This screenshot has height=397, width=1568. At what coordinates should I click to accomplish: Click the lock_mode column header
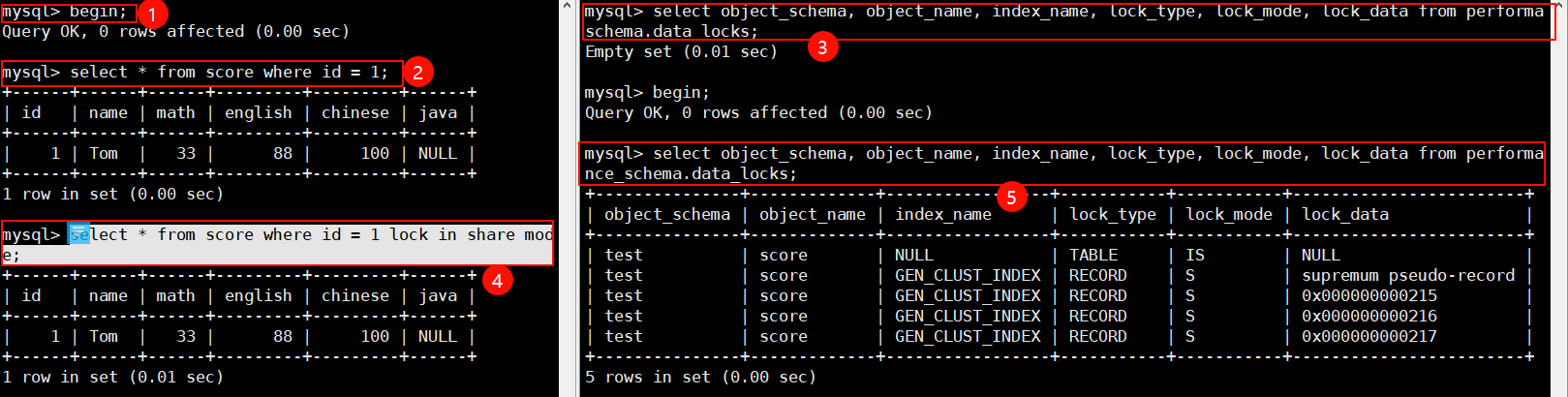1228,214
